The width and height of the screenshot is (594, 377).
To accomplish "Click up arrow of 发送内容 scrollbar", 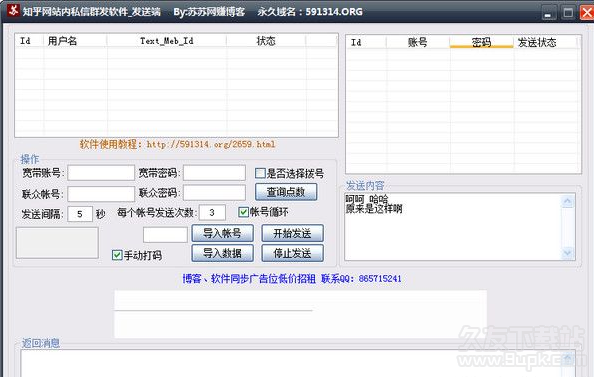I will [x=567, y=201].
